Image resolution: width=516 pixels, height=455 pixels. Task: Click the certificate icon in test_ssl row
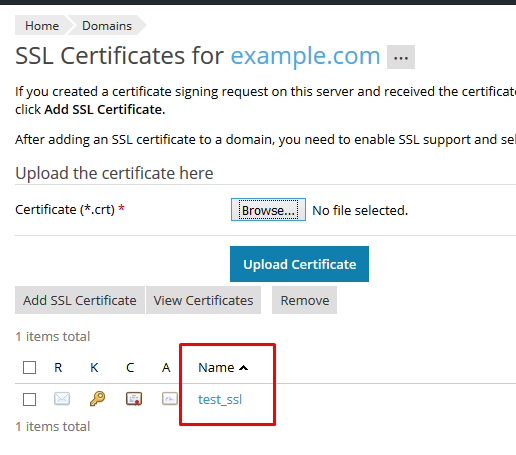(x=134, y=399)
